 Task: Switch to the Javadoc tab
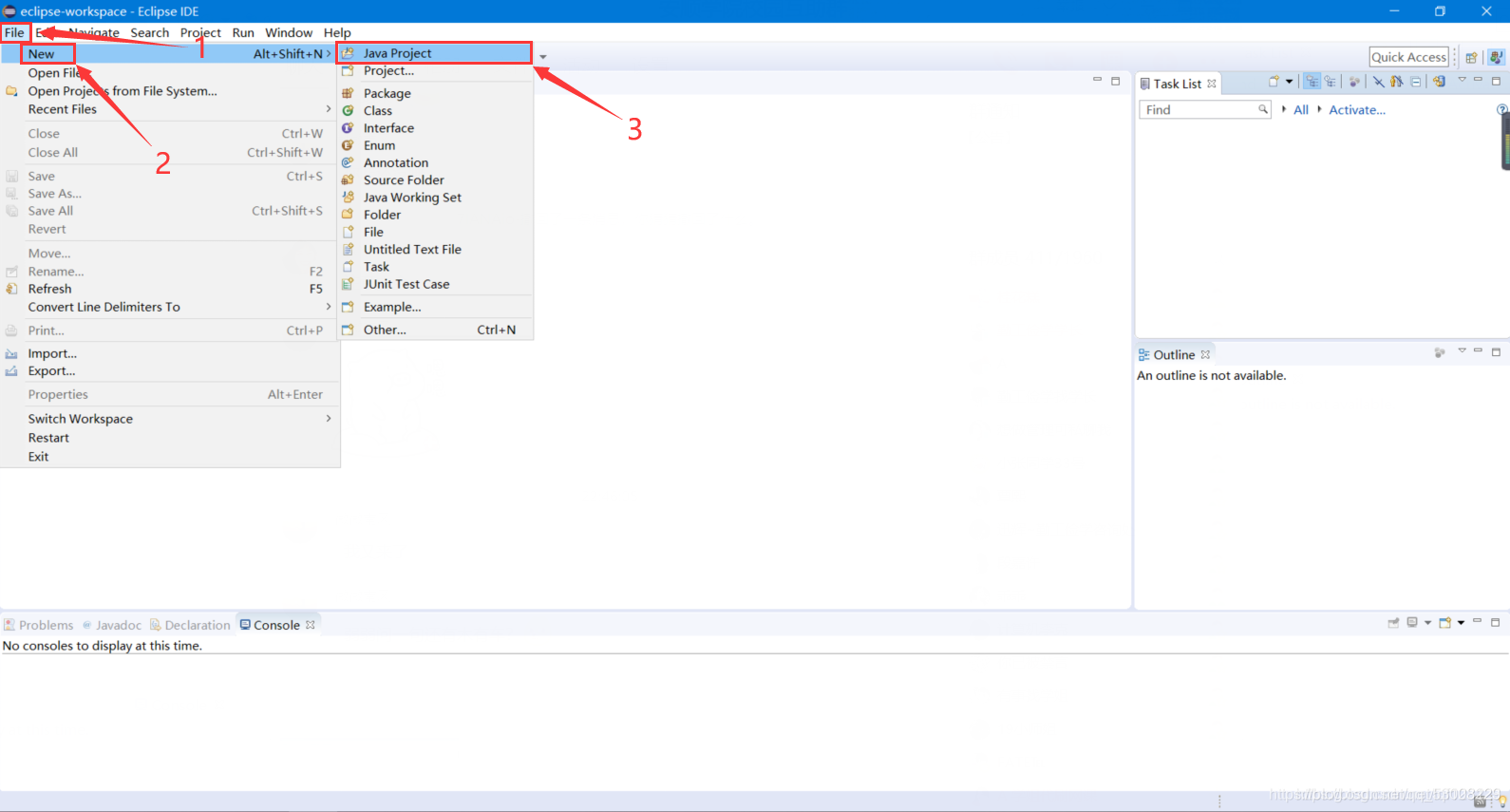coord(111,625)
